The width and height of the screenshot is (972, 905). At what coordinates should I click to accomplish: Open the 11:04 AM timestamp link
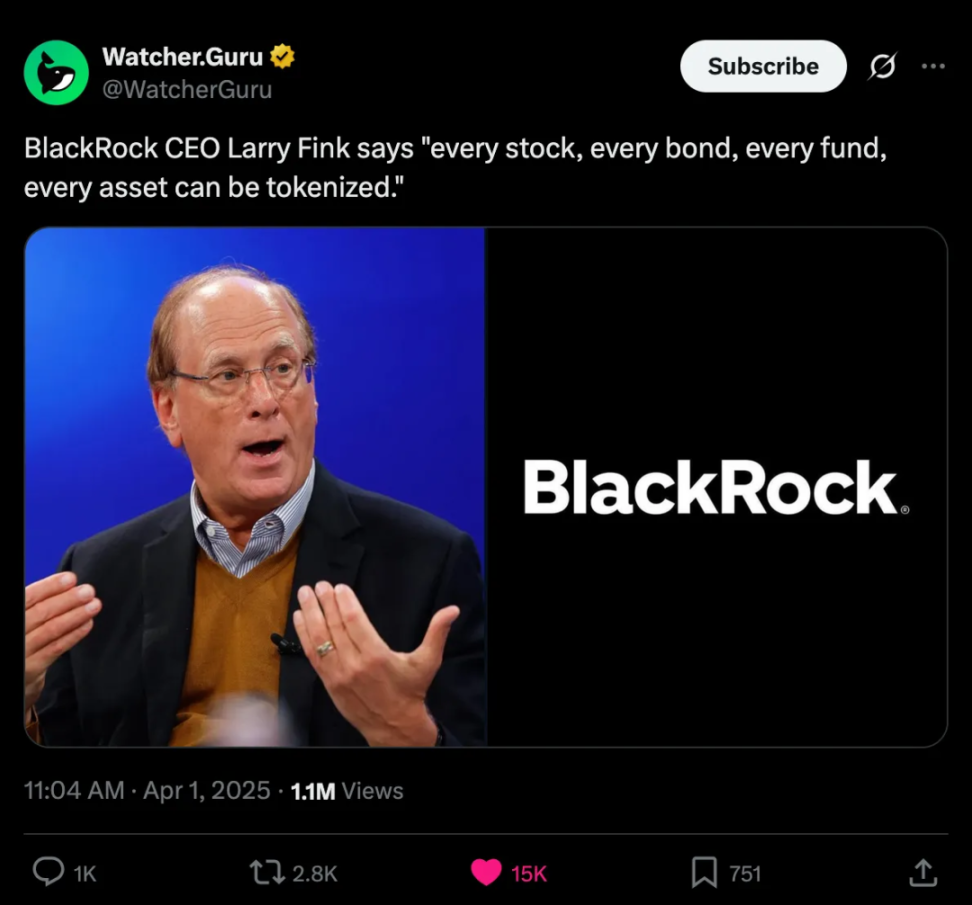click(x=74, y=790)
